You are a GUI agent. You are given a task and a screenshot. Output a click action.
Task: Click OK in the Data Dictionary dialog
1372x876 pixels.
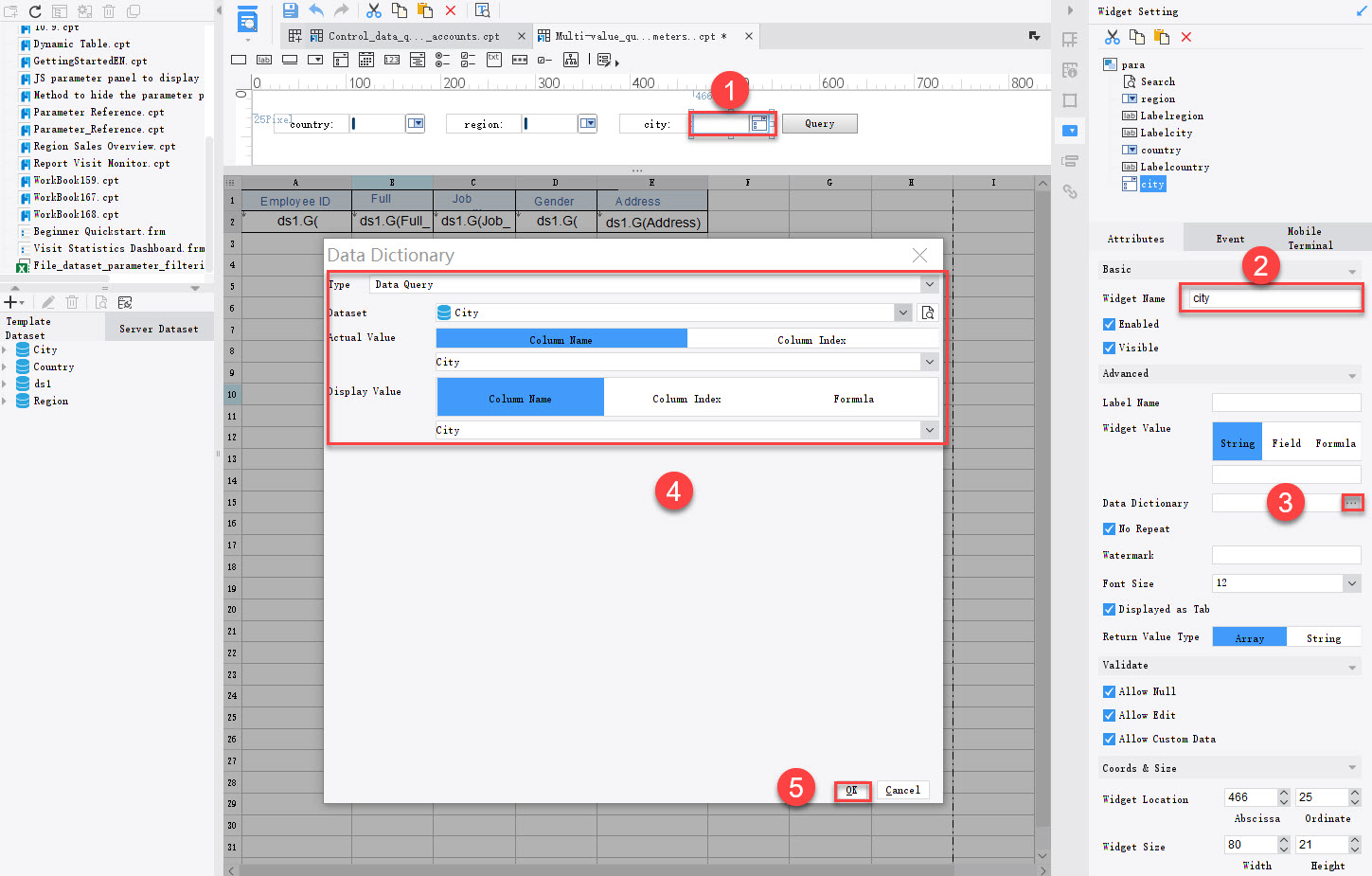[851, 790]
